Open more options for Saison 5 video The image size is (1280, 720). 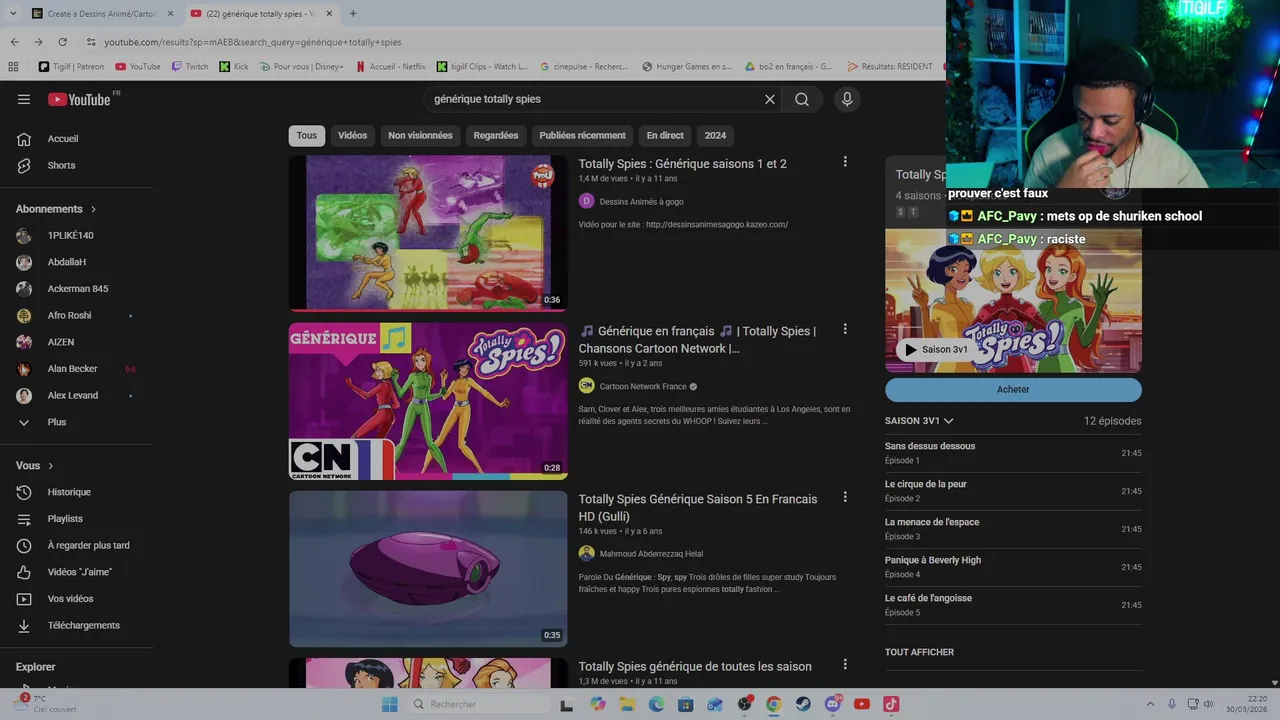[x=845, y=497]
